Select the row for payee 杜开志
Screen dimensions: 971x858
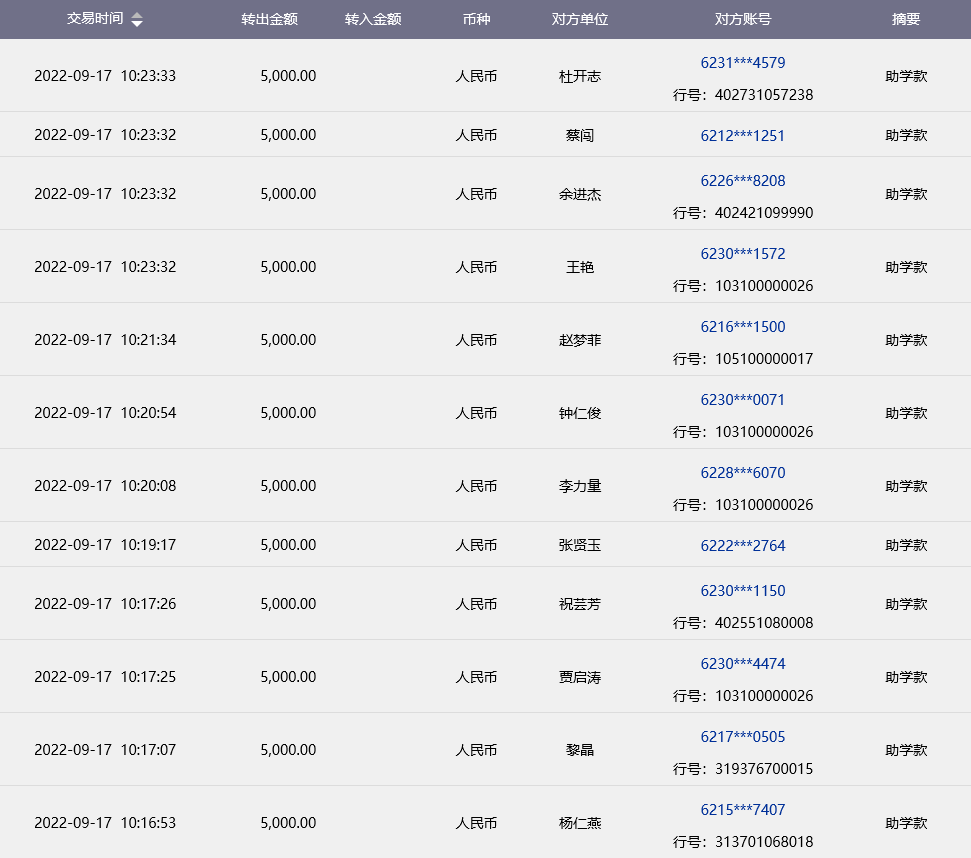[x=579, y=76]
